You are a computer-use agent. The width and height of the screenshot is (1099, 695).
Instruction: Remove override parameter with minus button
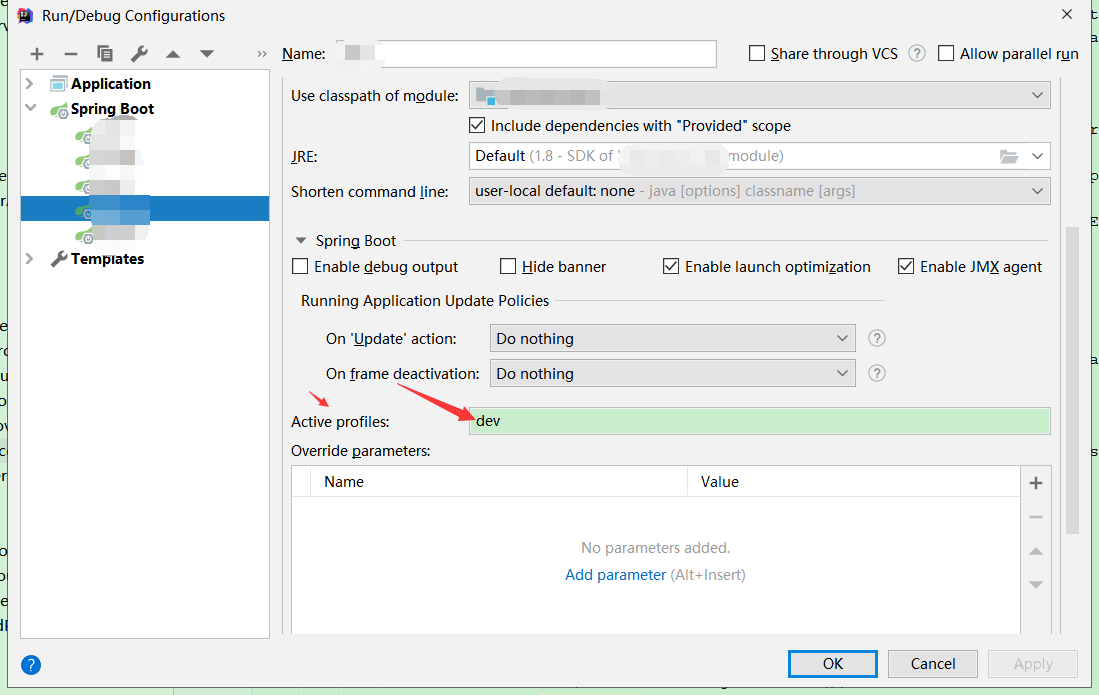pos(1036,517)
